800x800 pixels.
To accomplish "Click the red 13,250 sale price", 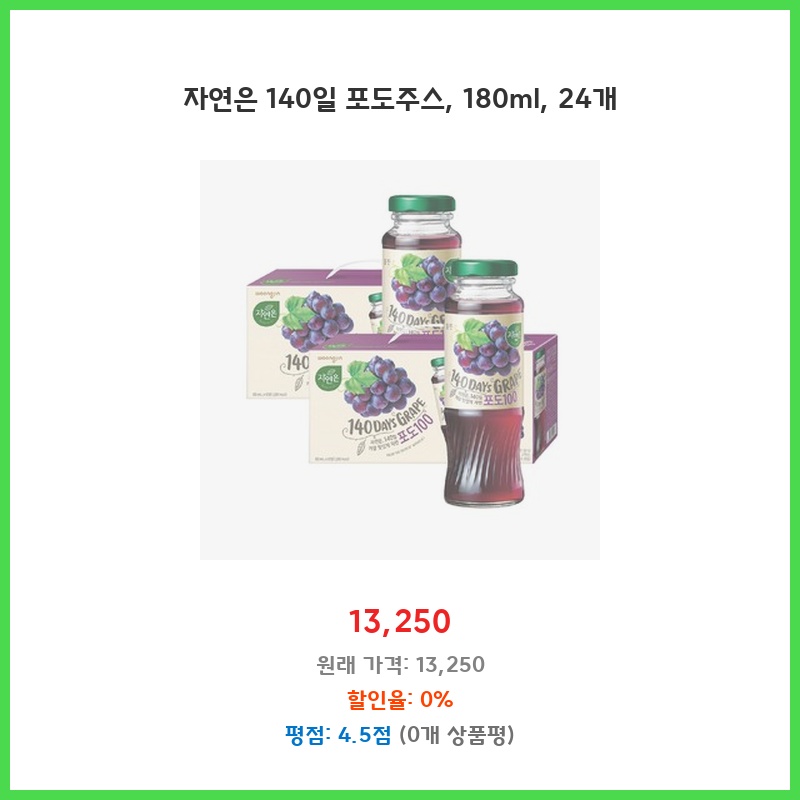I will (399, 621).
